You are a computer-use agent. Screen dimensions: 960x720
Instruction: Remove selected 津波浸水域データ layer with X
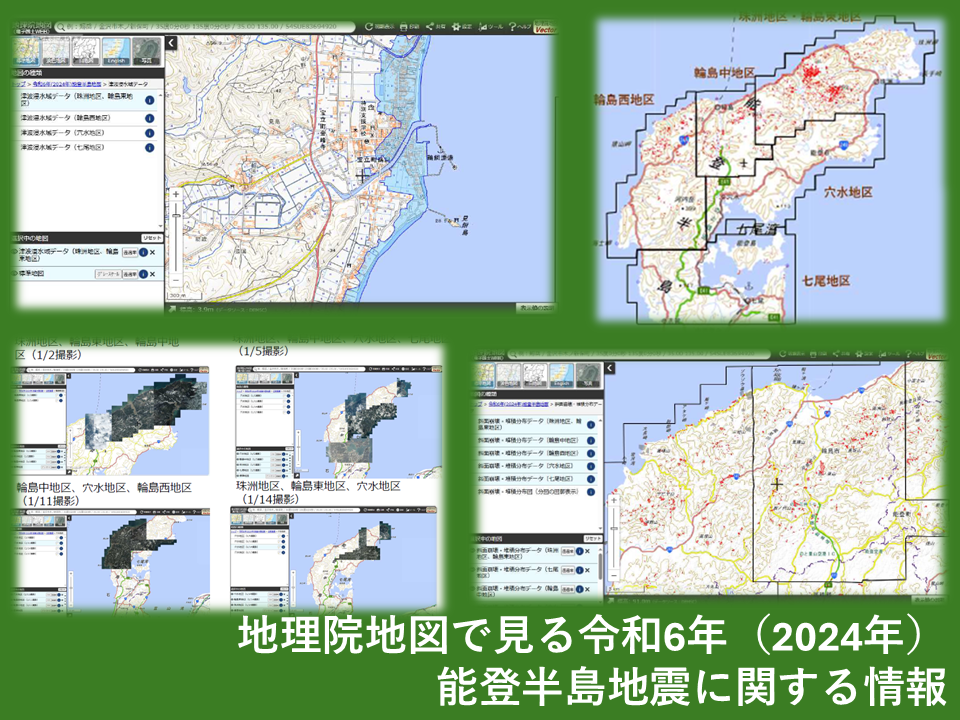(x=152, y=252)
